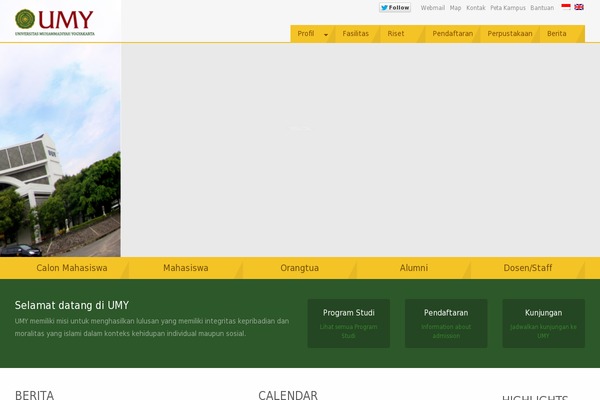Switch language to English flag
This screenshot has width=600, height=400.
pyautogui.click(x=579, y=7)
